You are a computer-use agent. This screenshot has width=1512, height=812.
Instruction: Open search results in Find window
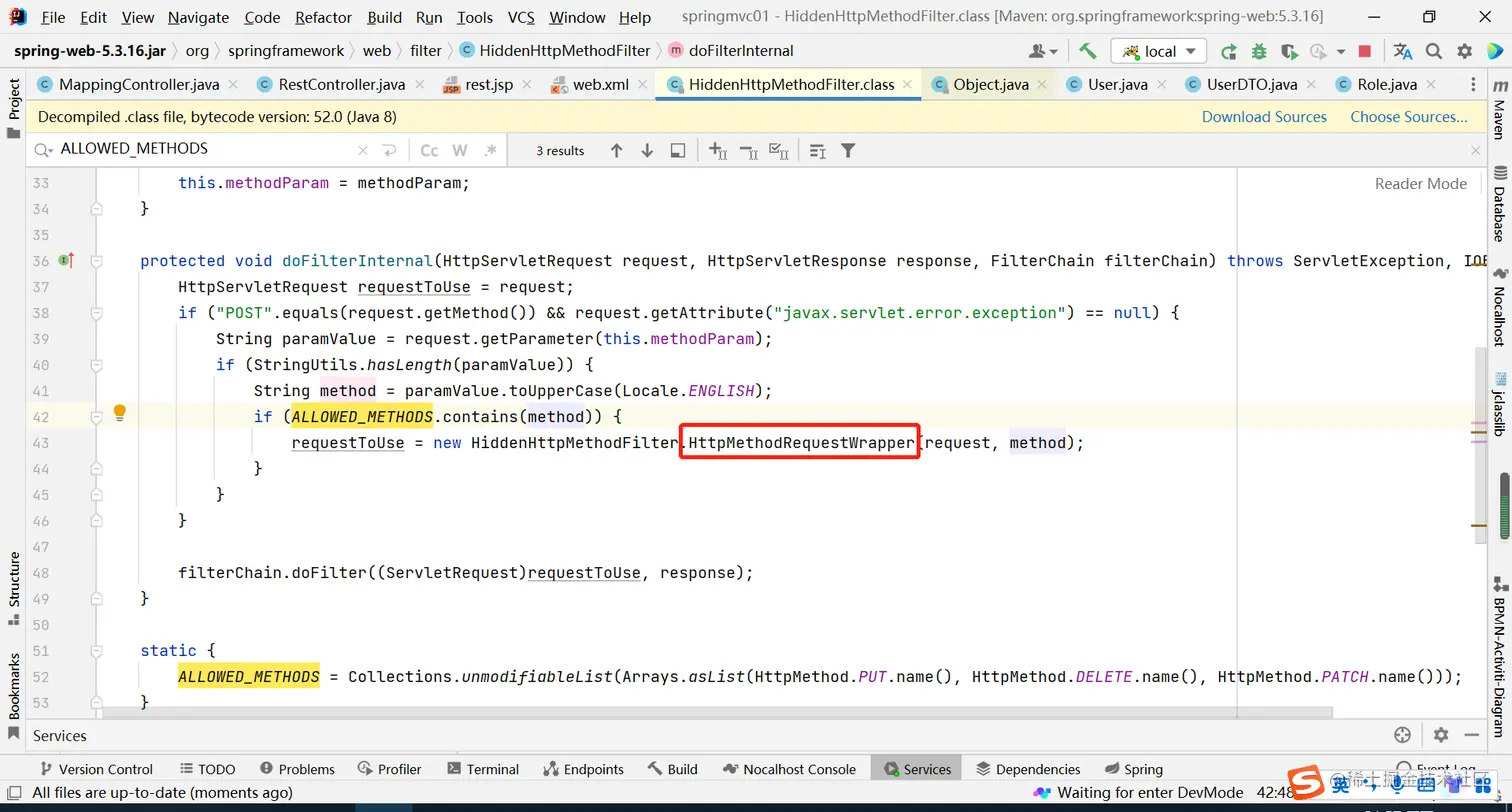[x=678, y=150]
